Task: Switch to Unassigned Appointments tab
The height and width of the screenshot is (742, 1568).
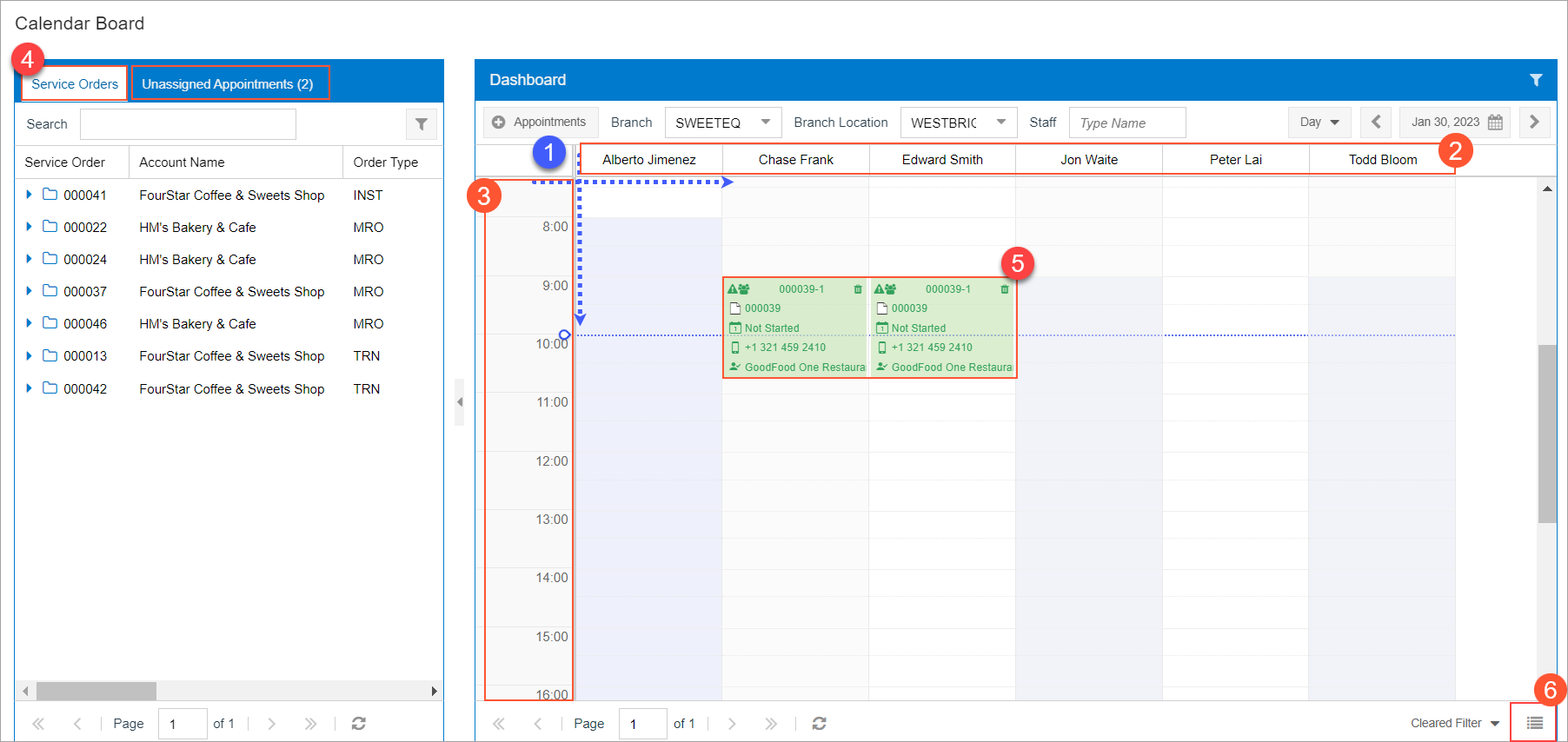Action: tap(228, 84)
